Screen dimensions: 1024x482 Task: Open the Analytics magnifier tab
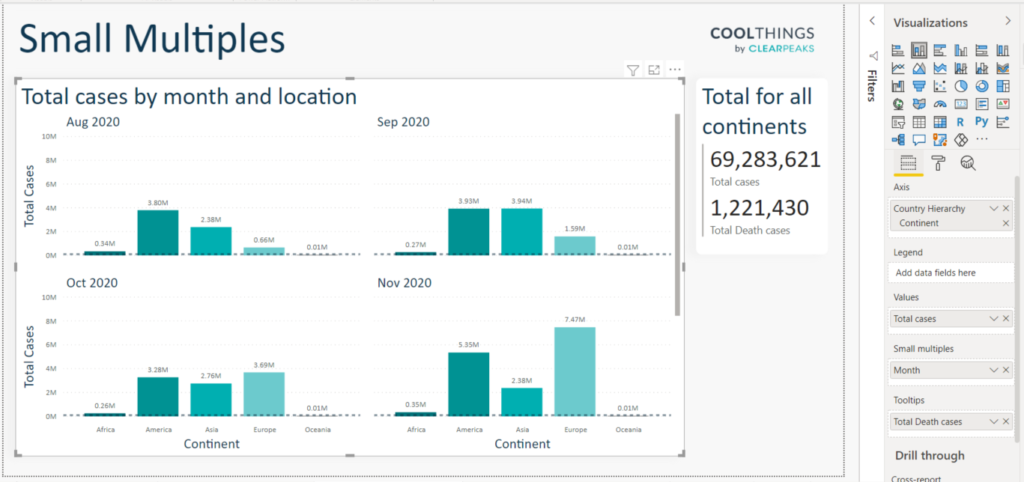[x=968, y=163]
